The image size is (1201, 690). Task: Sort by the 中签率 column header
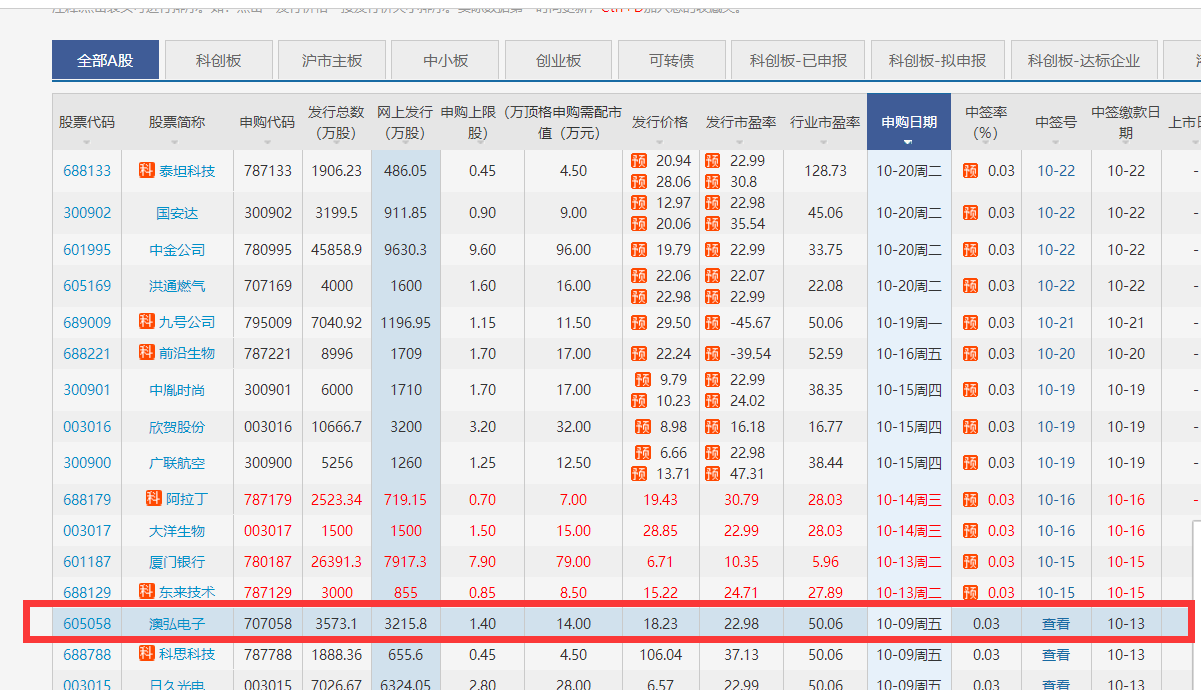click(986, 122)
